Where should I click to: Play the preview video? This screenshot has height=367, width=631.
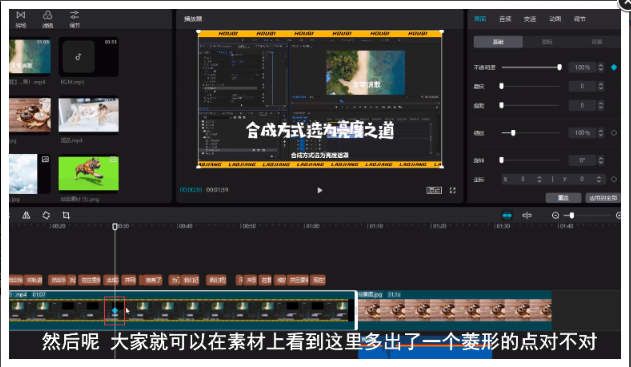click(320, 190)
